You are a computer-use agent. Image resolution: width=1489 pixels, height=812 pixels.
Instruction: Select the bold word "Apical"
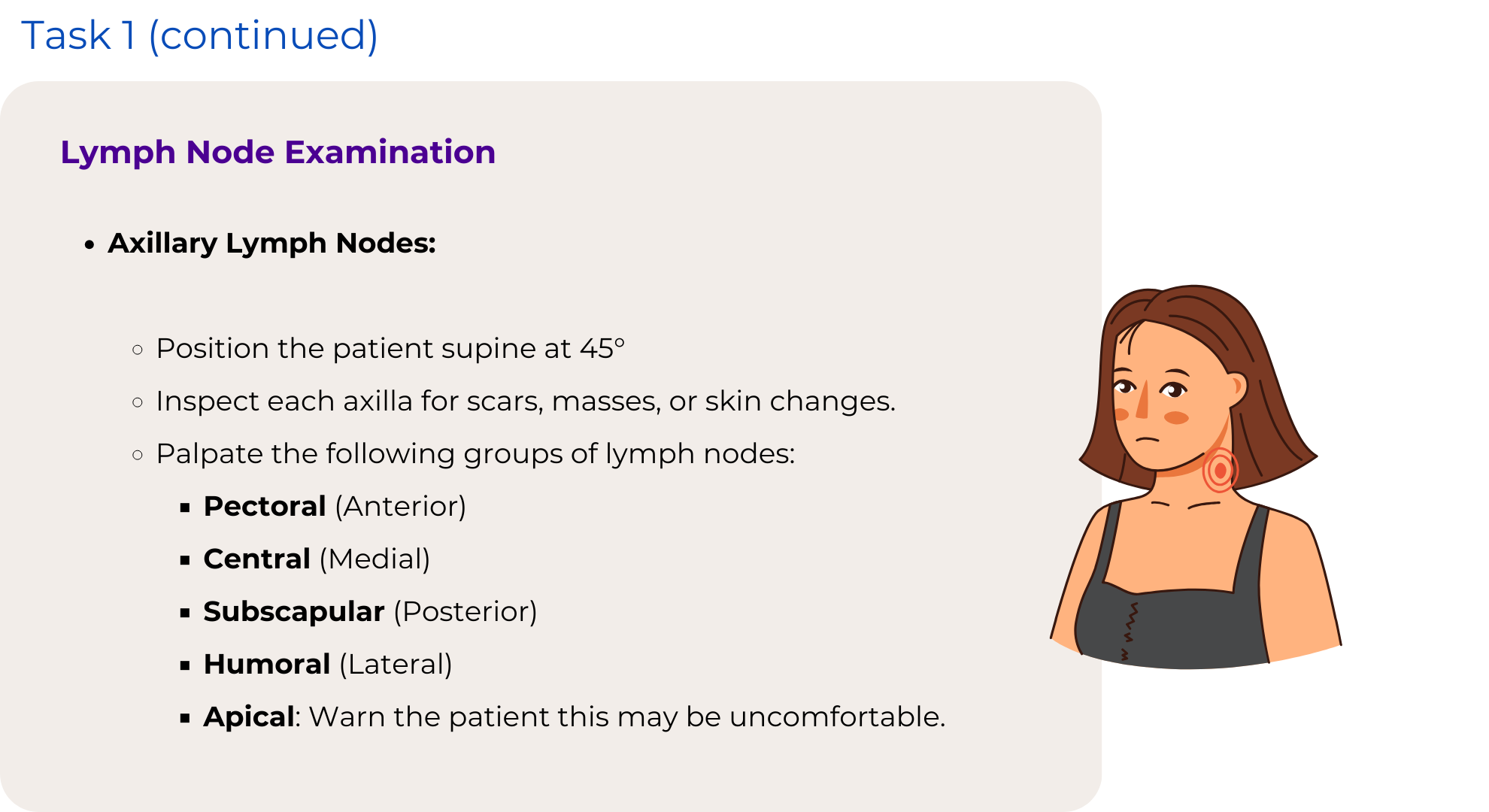point(249,717)
